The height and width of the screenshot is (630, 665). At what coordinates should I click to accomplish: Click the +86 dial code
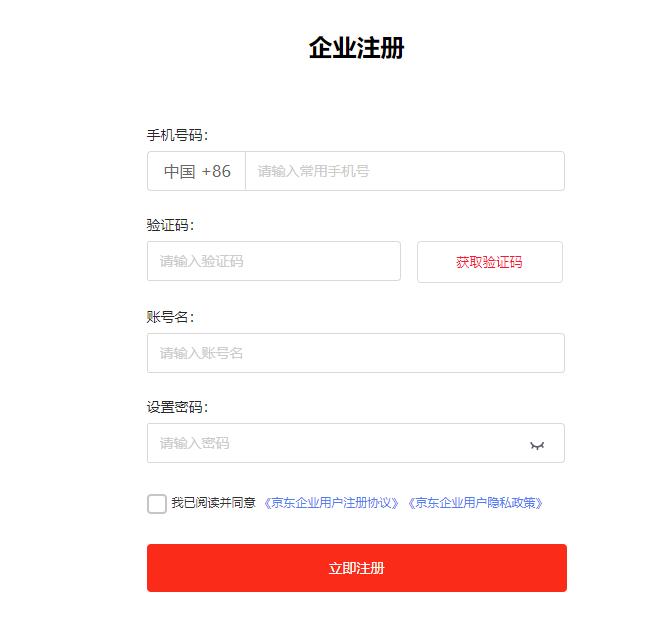[x=216, y=171]
